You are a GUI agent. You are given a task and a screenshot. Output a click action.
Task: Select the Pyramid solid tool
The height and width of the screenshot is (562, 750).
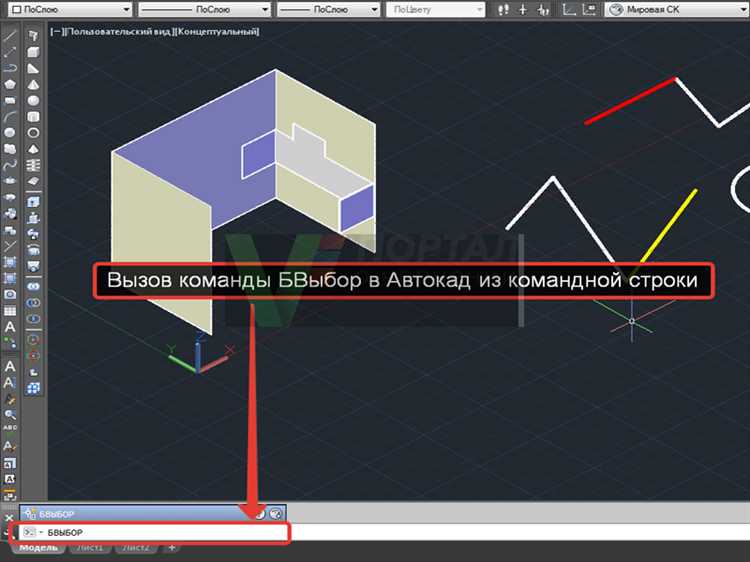(x=33, y=149)
